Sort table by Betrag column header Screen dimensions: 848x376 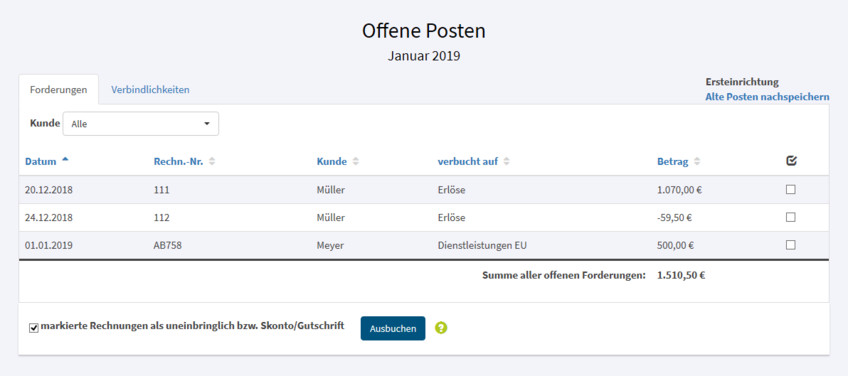tap(672, 161)
